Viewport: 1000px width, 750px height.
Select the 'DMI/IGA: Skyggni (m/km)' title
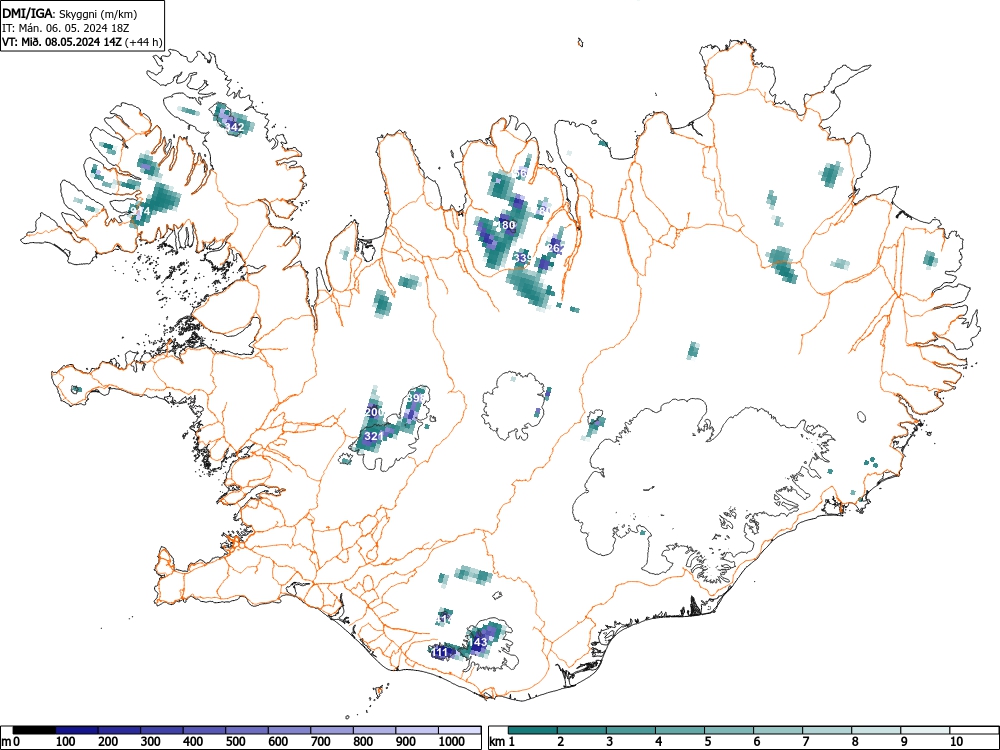[70, 13]
